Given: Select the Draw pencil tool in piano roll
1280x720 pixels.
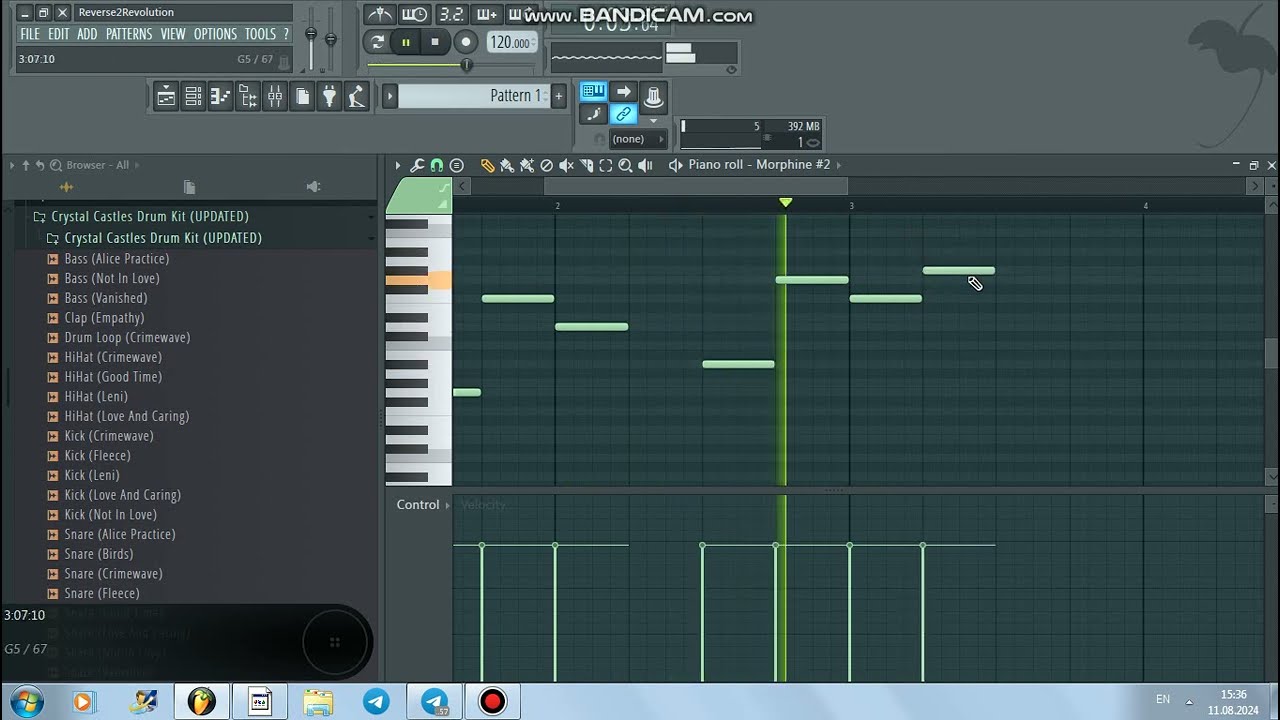Looking at the screenshot, I should (488, 165).
